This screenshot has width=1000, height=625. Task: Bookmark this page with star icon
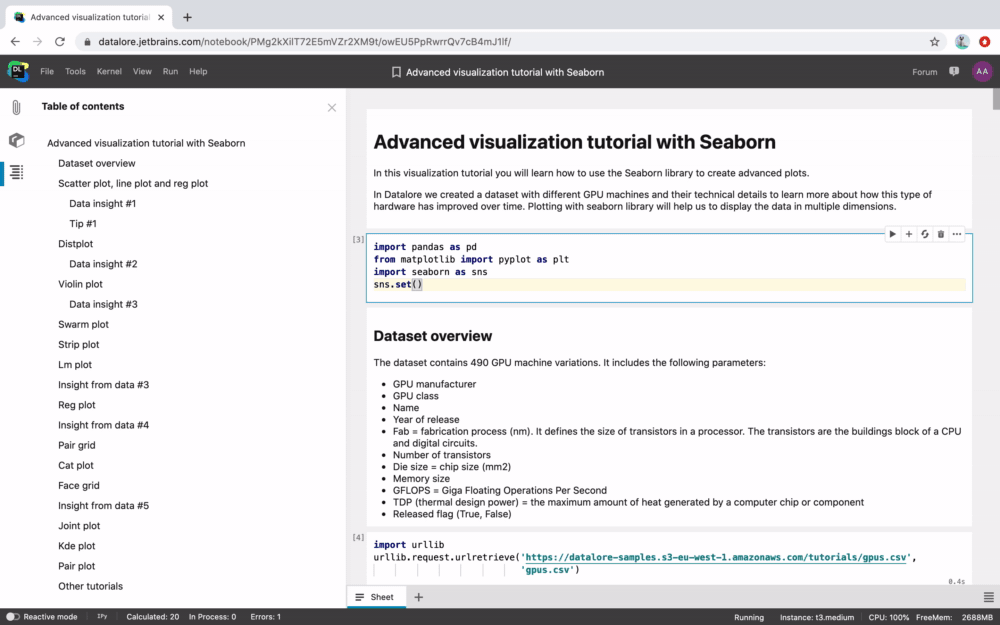pos(934,41)
